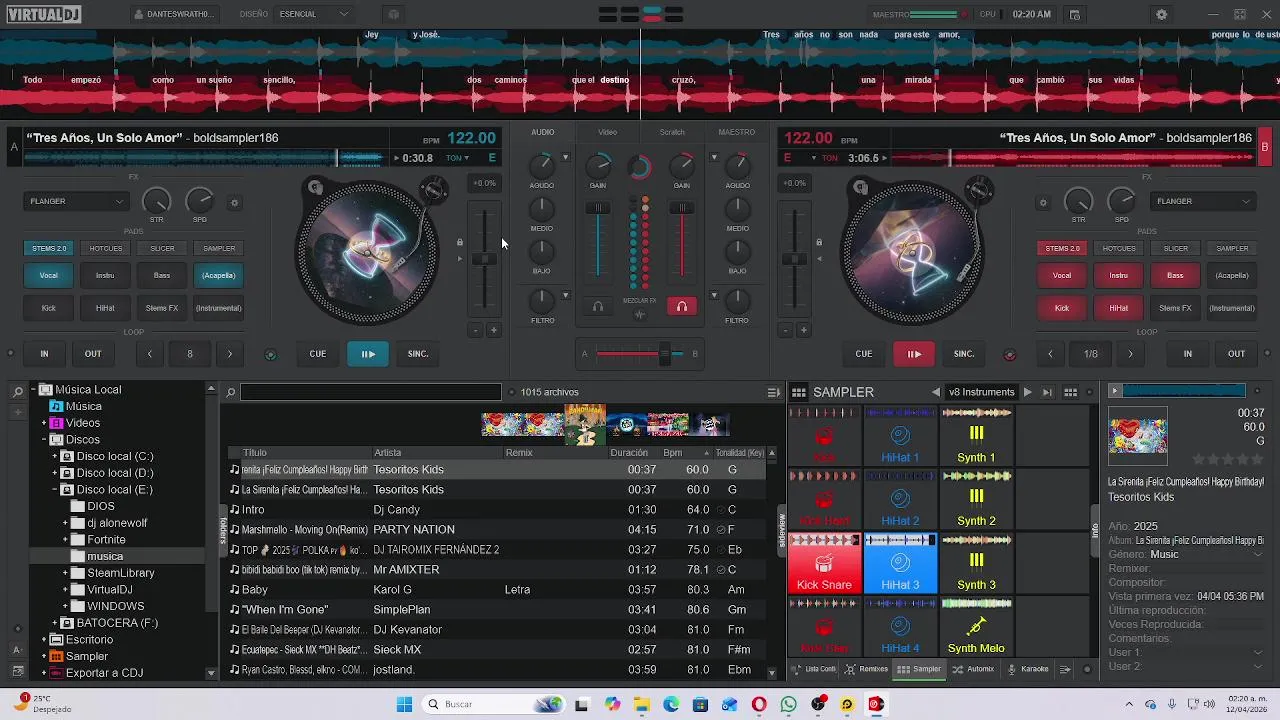Open browser list options menu icon

(x=773, y=393)
